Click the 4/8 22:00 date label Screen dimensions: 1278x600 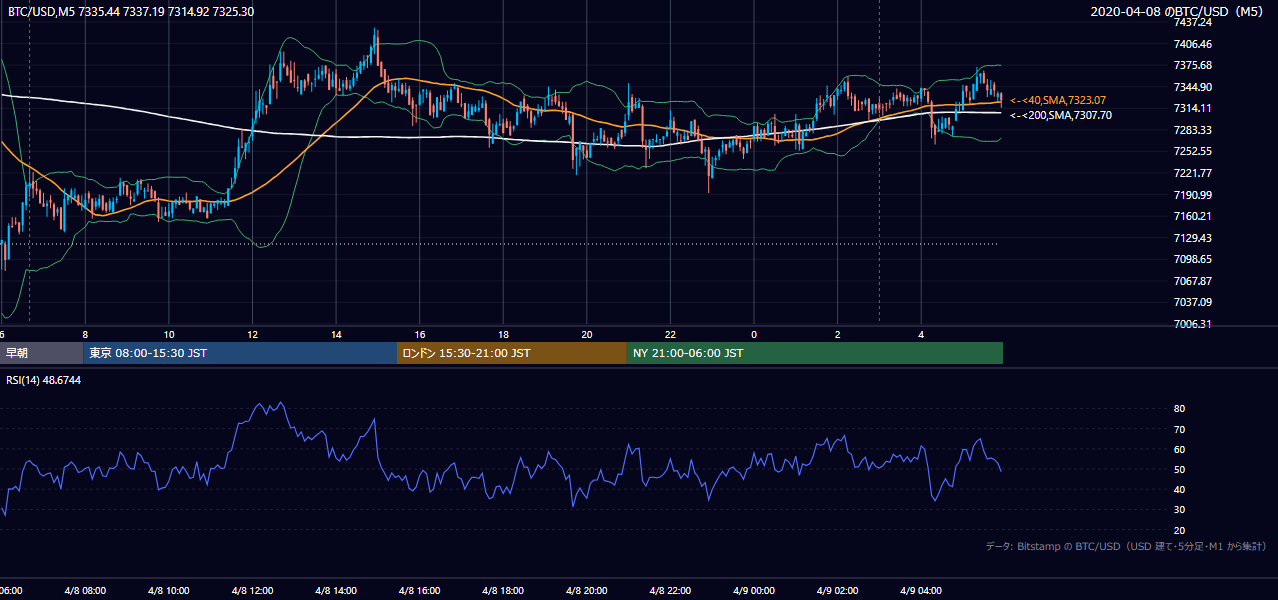coord(671,591)
